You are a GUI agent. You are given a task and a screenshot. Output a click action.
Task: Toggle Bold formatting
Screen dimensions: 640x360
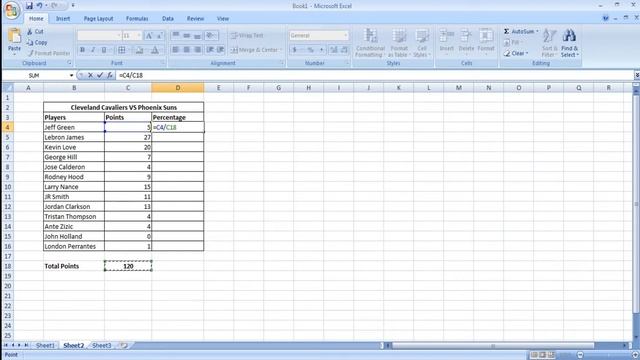pyautogui.click(x=82, y=50)
